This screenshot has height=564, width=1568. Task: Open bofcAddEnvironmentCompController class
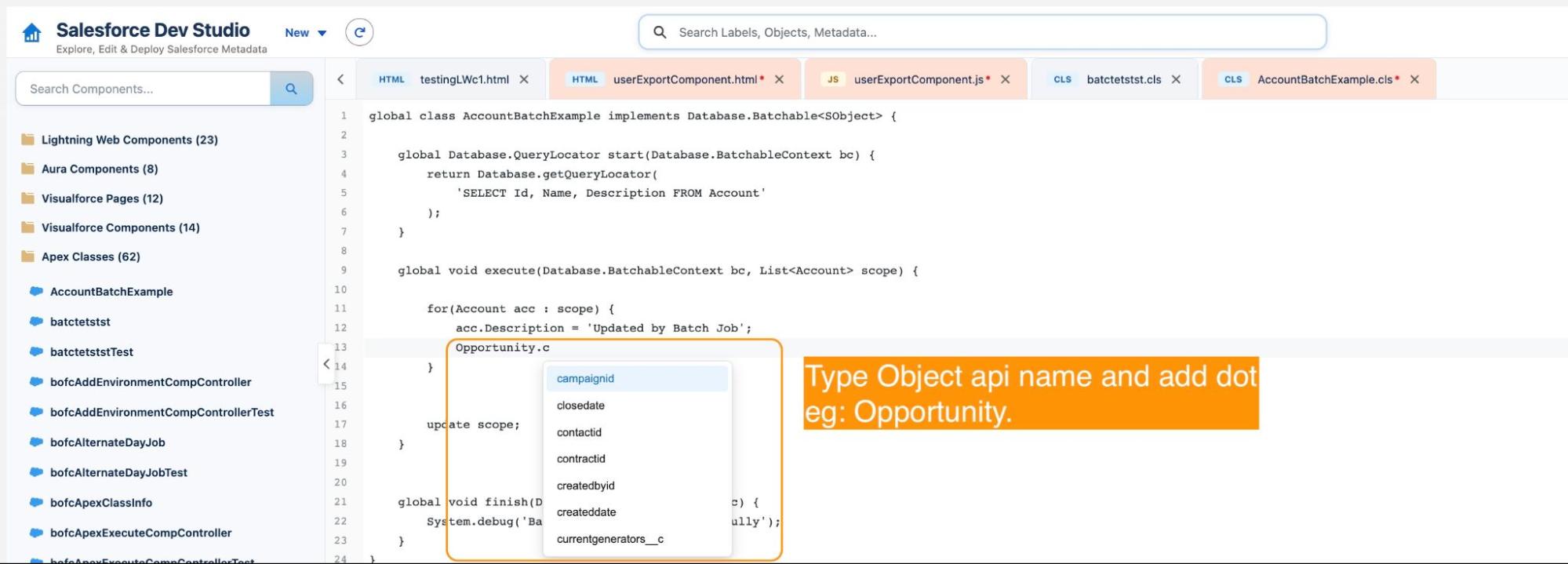point(151,382)
